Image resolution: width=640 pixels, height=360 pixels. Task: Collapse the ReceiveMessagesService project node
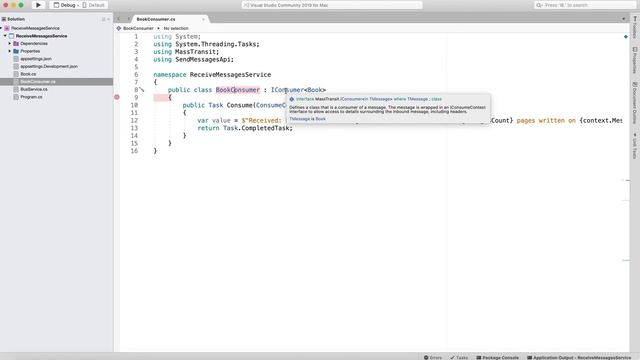[x=5, y=36]
